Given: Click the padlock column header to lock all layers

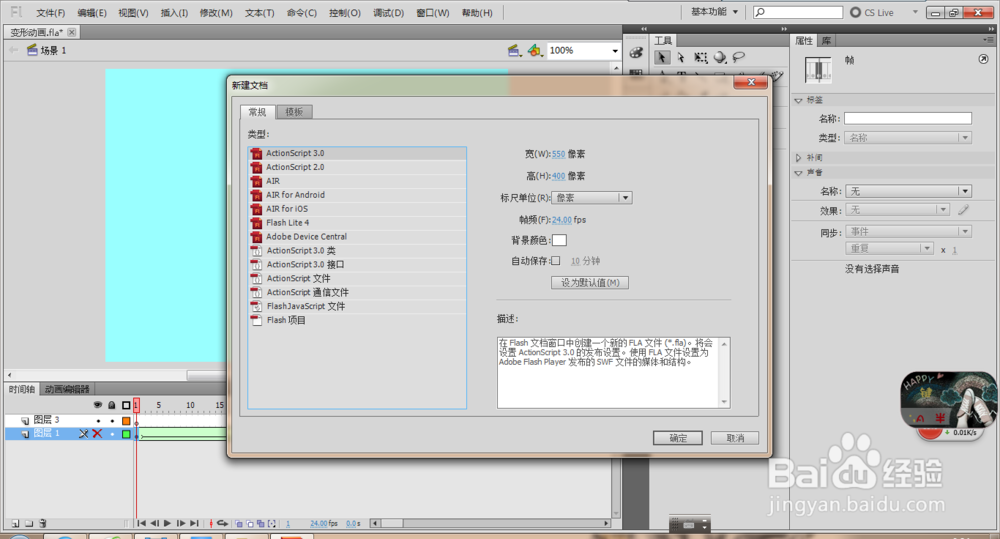Looking at the screenshot, I should click(112, 405).
